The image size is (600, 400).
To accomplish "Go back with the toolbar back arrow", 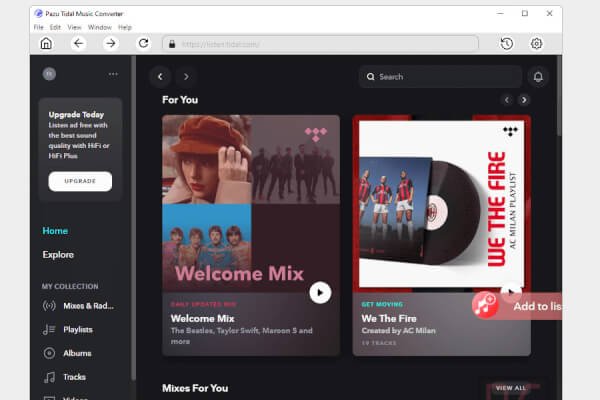I will point(78,43).
